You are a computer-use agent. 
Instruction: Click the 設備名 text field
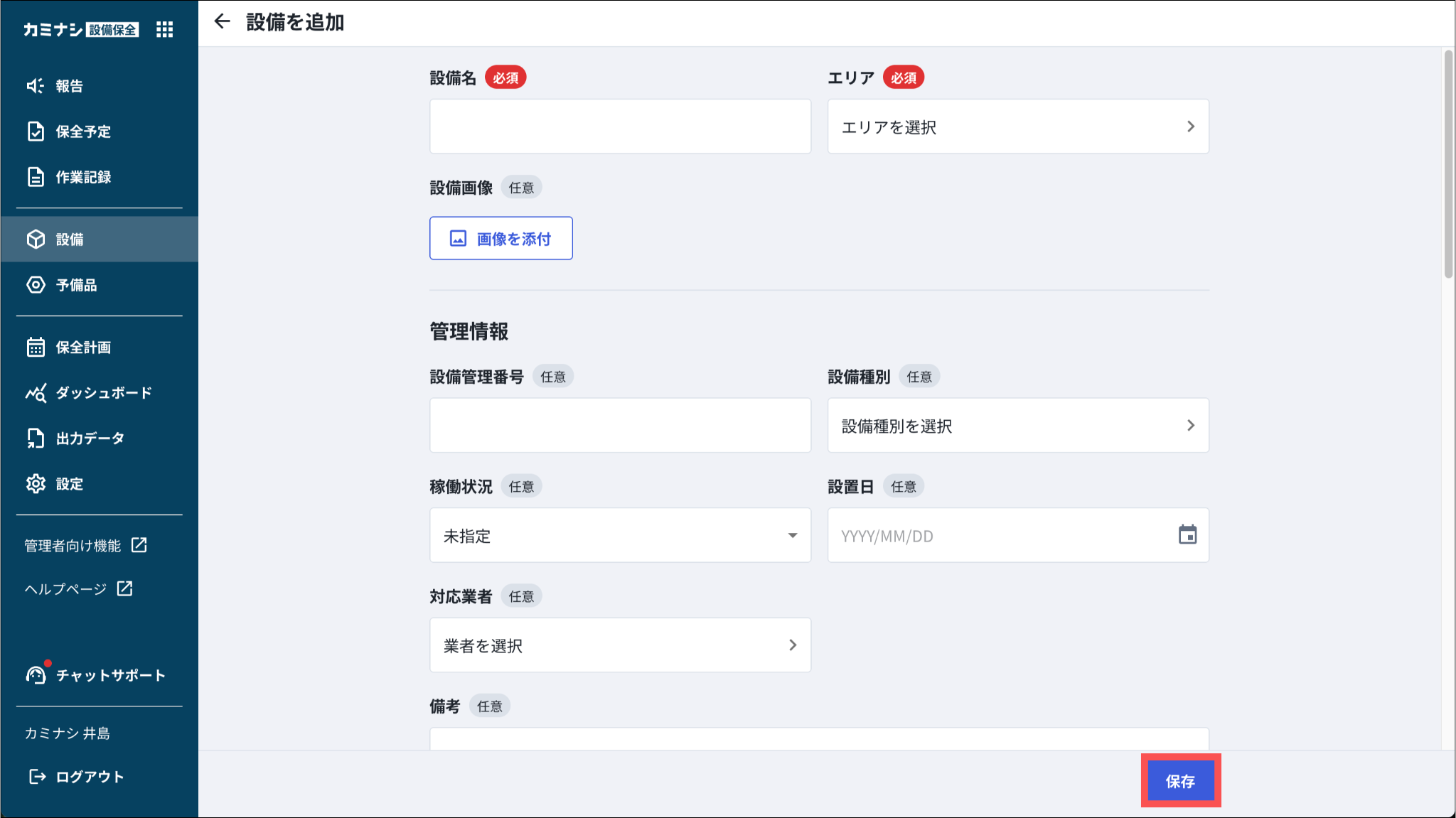click(x=619, y=127)
